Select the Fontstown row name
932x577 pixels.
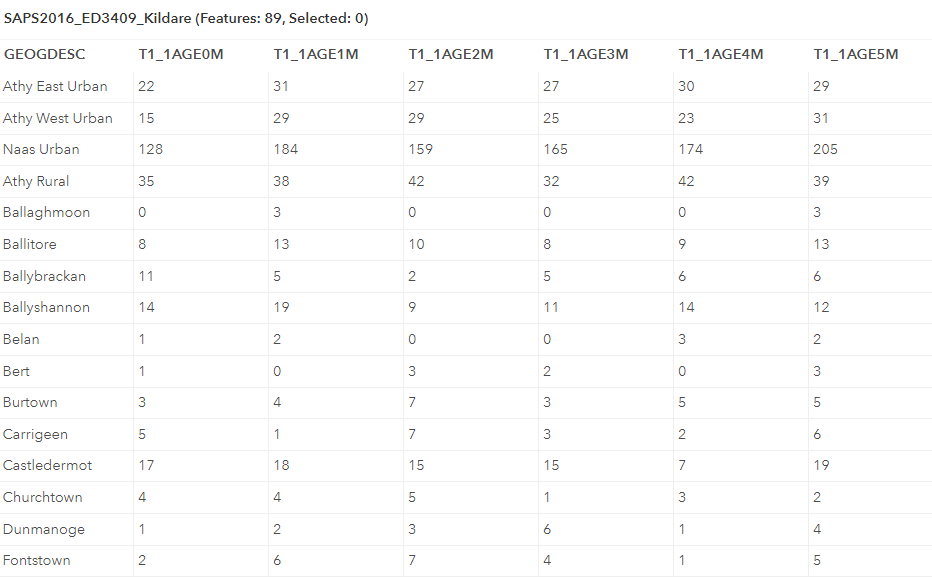click(x=37, y=560)
